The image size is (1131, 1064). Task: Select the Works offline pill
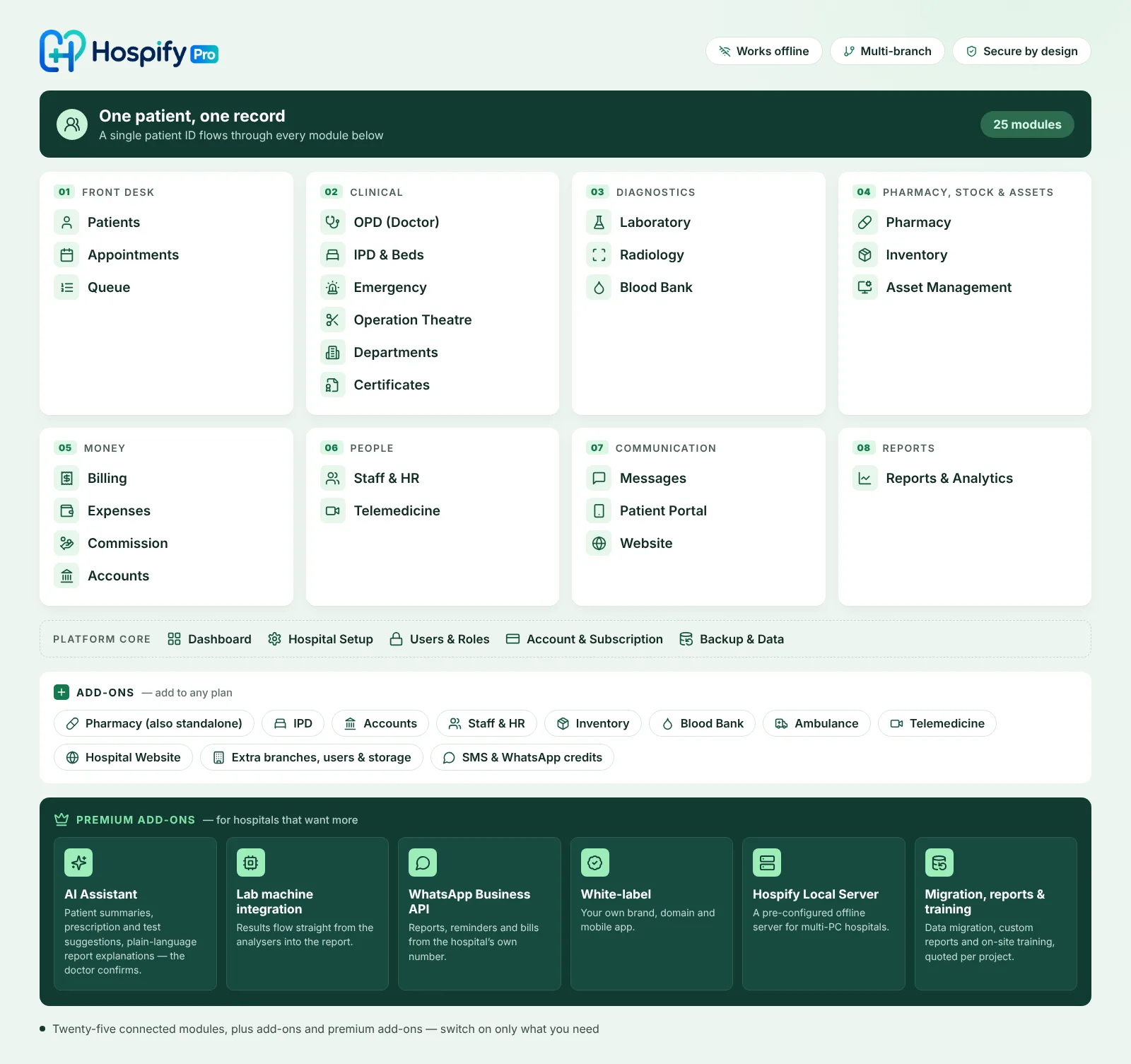click(763, 51)
